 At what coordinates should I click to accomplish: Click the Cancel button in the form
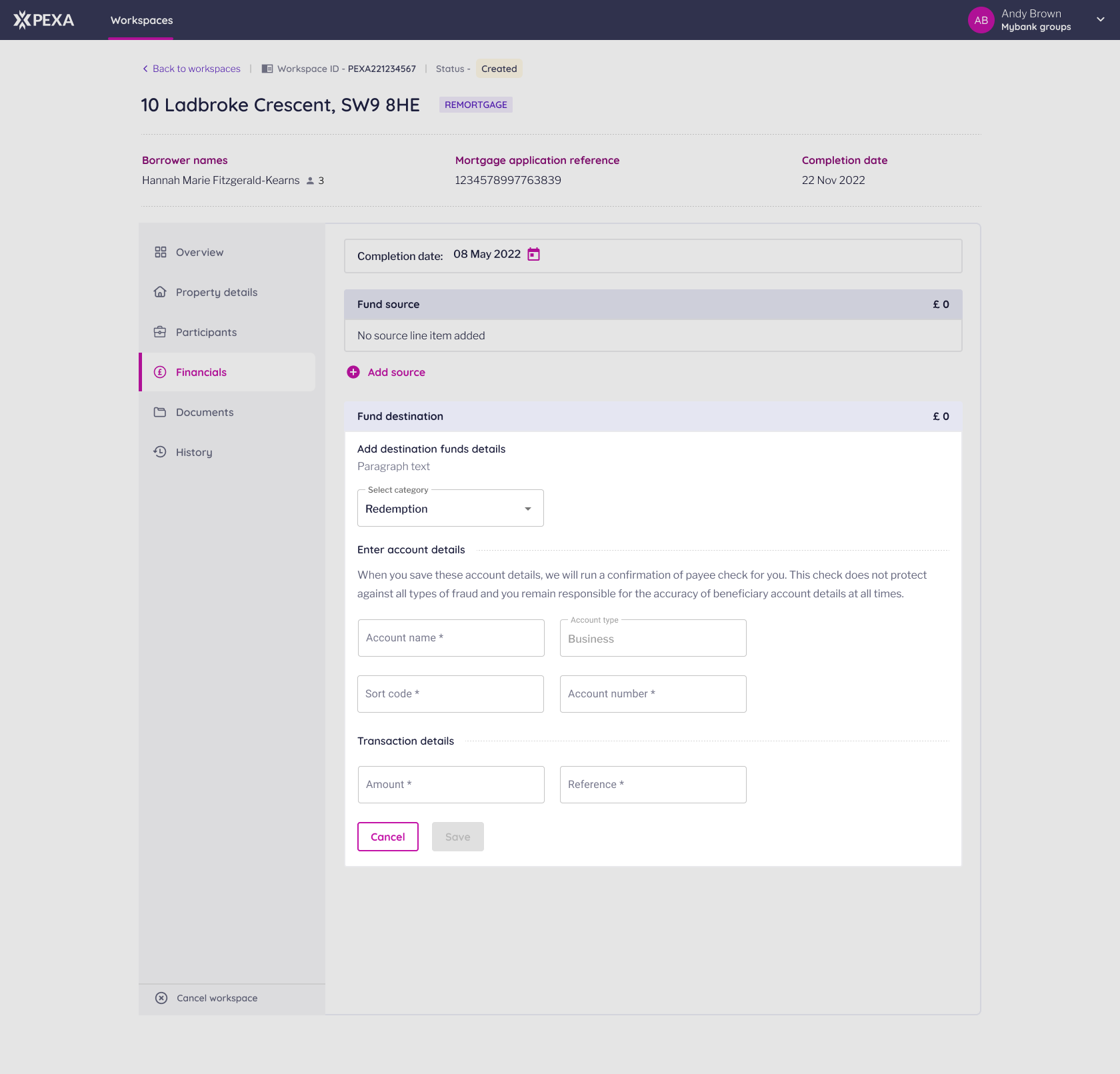(x=387, y=837)
